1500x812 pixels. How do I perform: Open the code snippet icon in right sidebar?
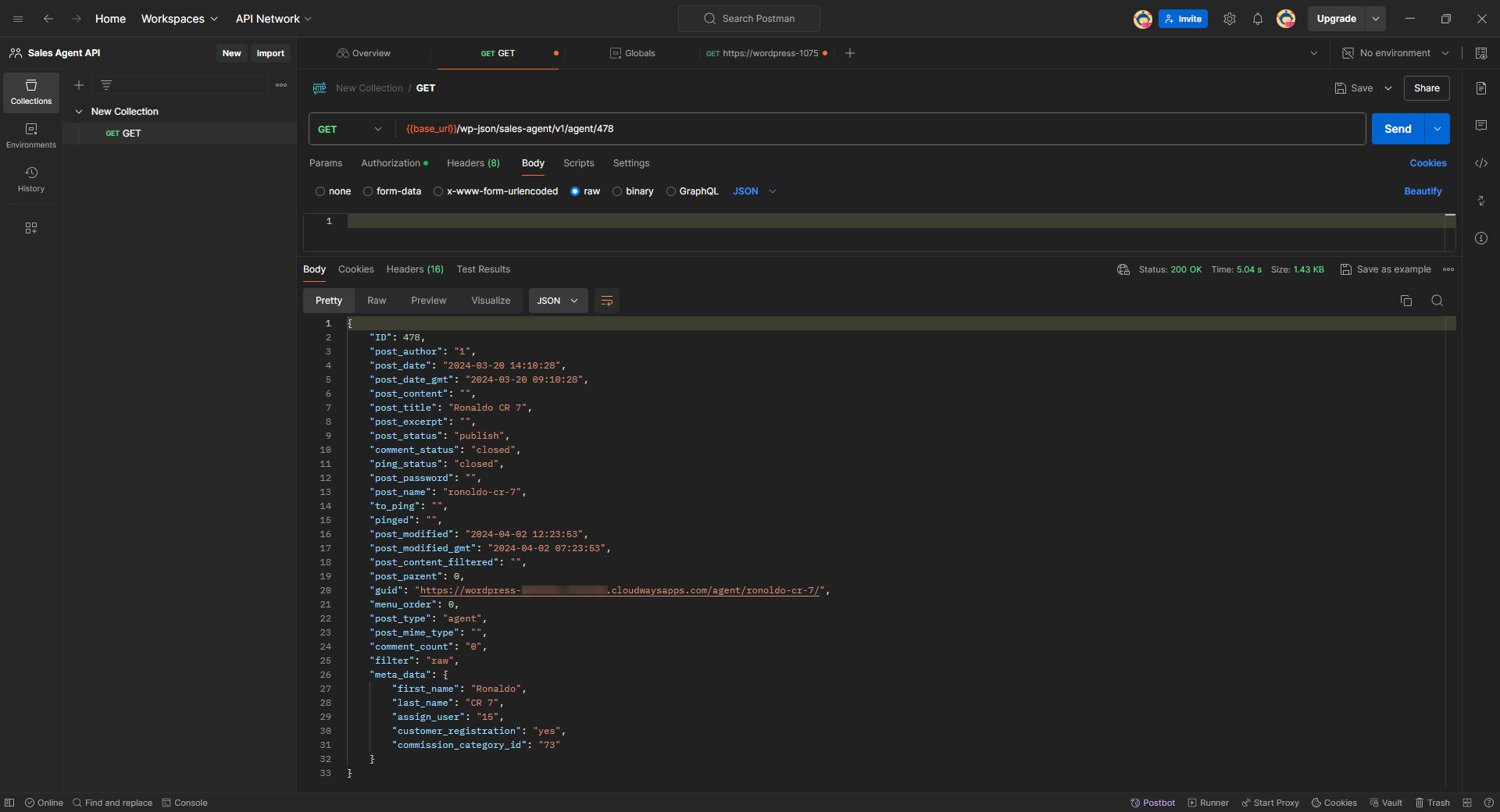click(x=1481, y=163)
